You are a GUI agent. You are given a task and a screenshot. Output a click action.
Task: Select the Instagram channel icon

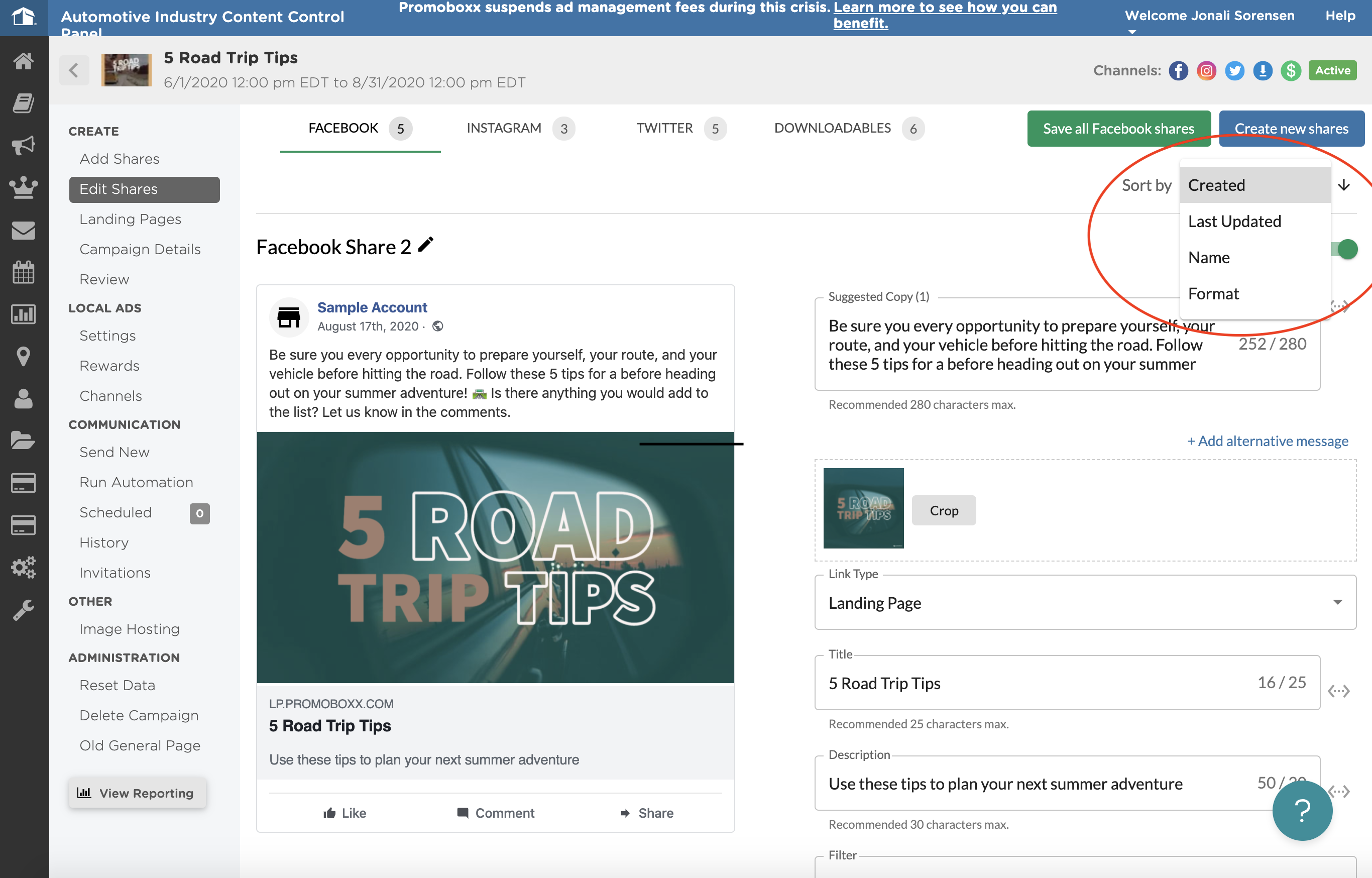pyautogui.click(x=1207, y=71)
